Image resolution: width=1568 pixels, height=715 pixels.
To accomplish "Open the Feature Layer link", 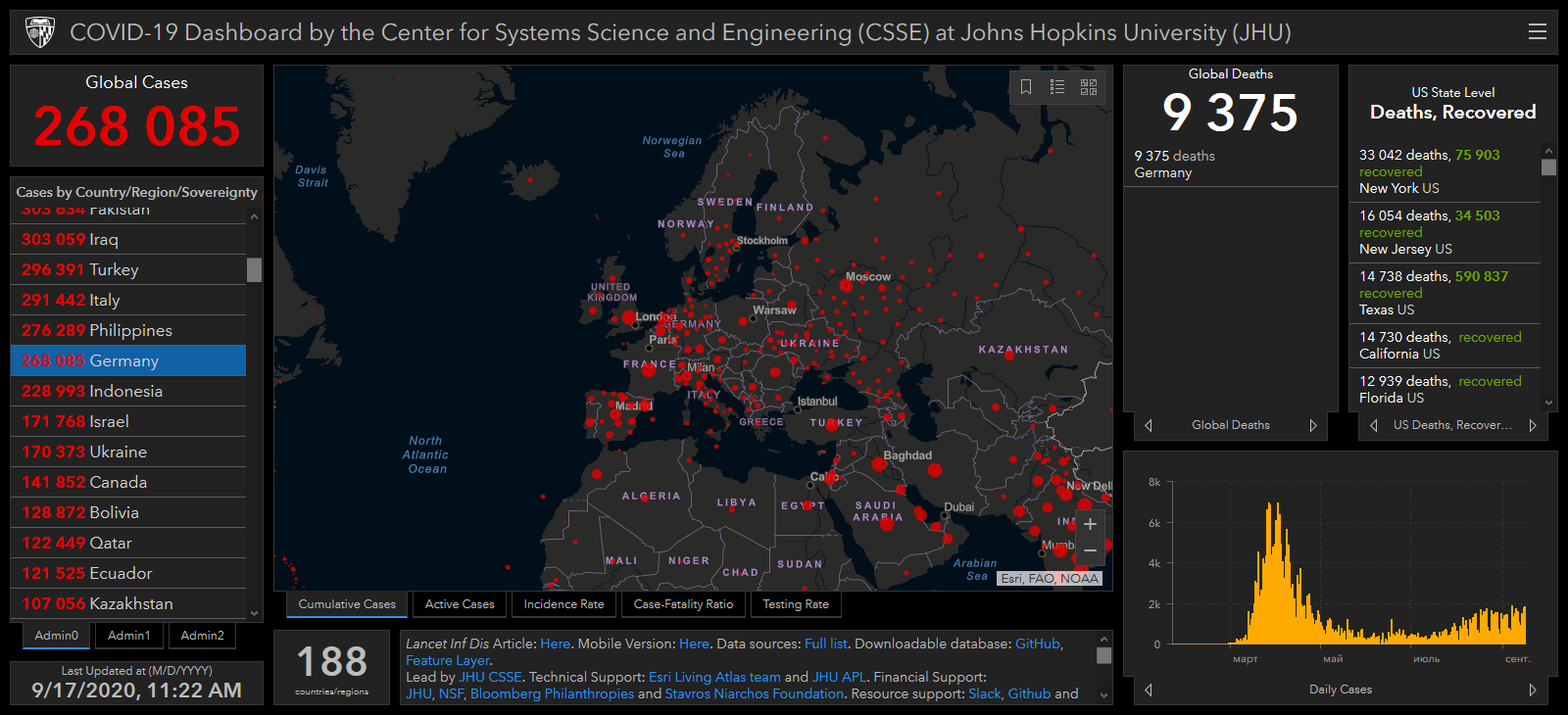I will point(448,660).
